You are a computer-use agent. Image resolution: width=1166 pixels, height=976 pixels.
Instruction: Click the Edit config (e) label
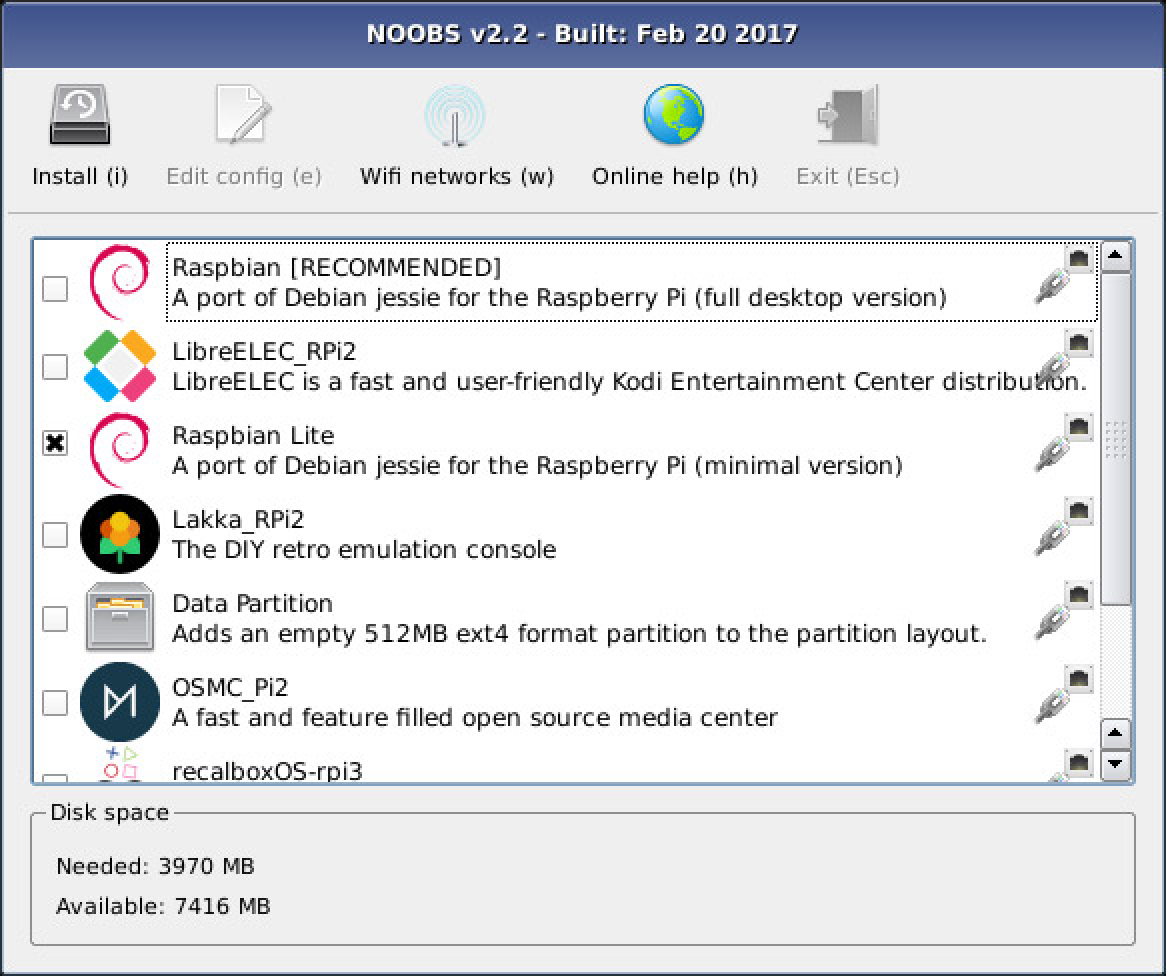(244, 177)
